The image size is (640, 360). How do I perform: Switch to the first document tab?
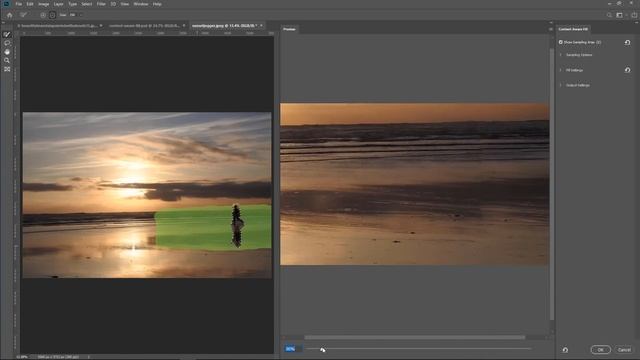tap(57, 26)
